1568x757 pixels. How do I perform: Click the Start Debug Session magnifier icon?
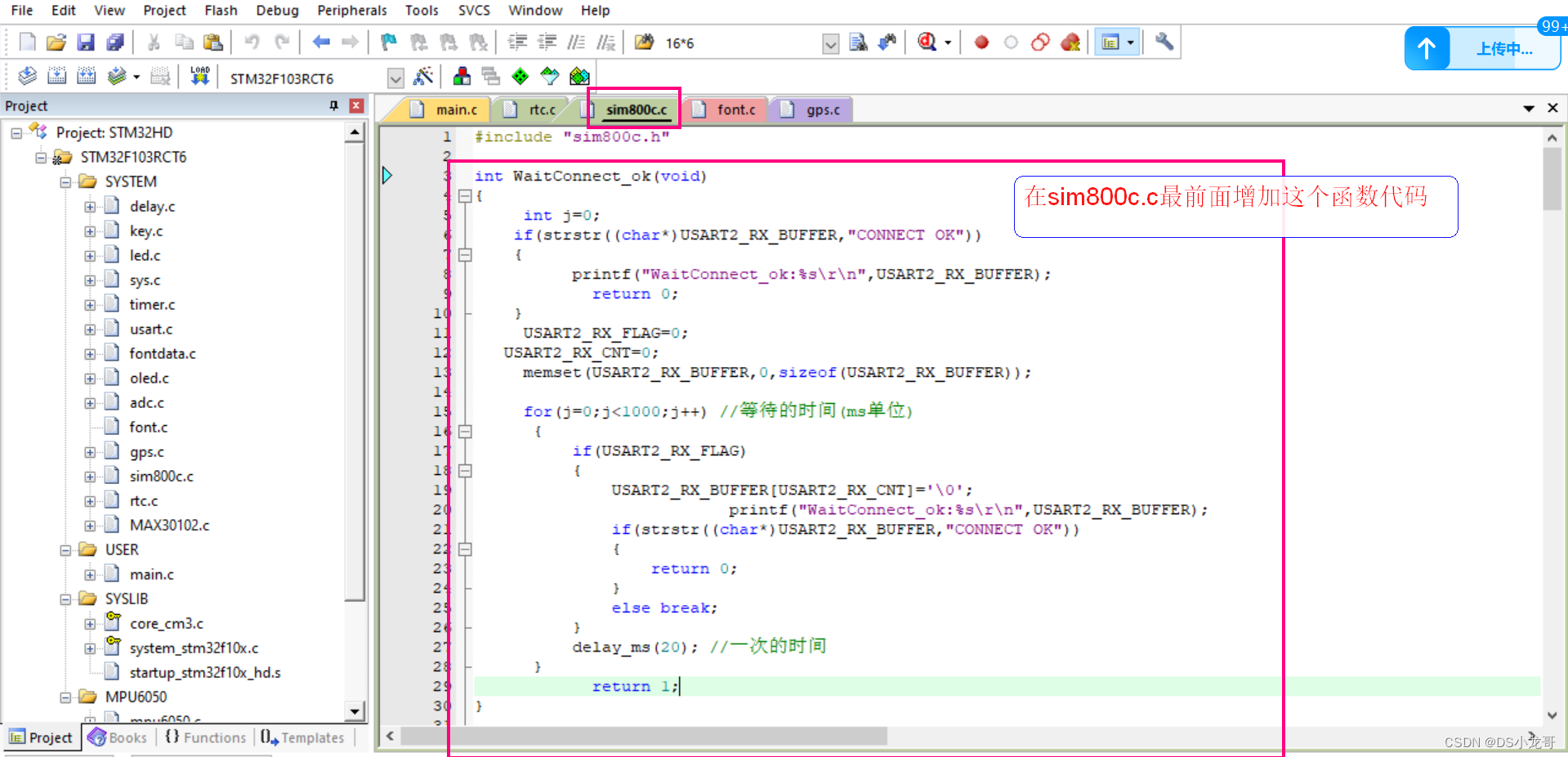[x=927, y=43]
